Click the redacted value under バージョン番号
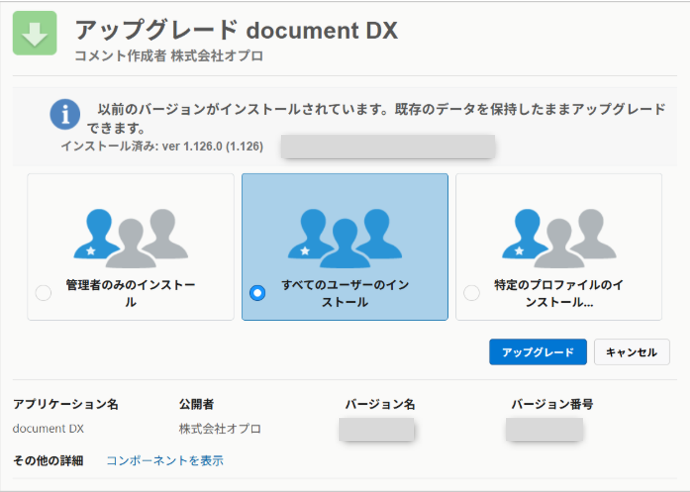Image resolution: width=690 pixels, height=492 pixels. 544,430
